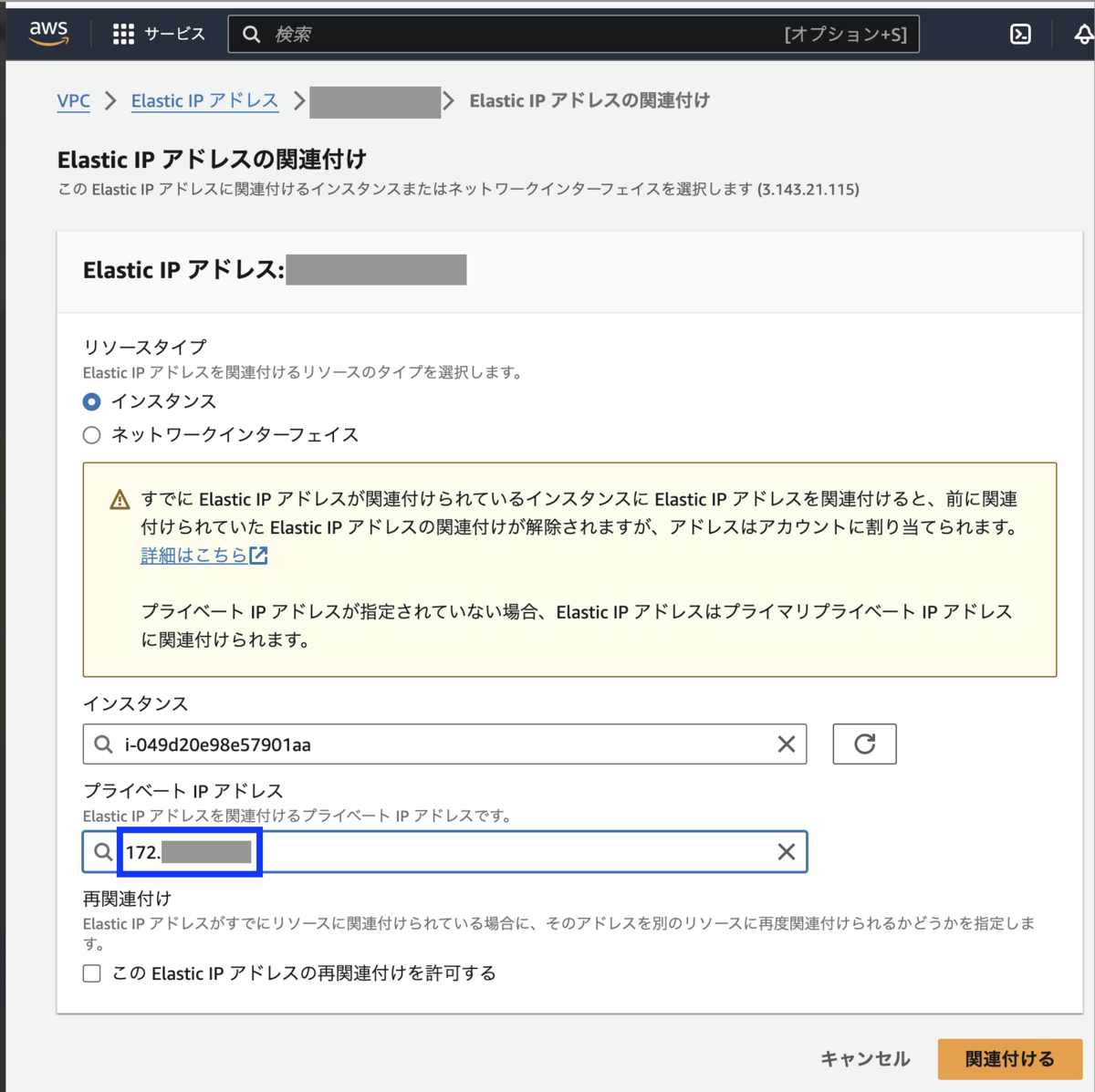The width and height of the screenshot is (1095, 1092).
Task: Return via the Elastic IP アドレス breadcrumb
Action: (x=204, y=100)
